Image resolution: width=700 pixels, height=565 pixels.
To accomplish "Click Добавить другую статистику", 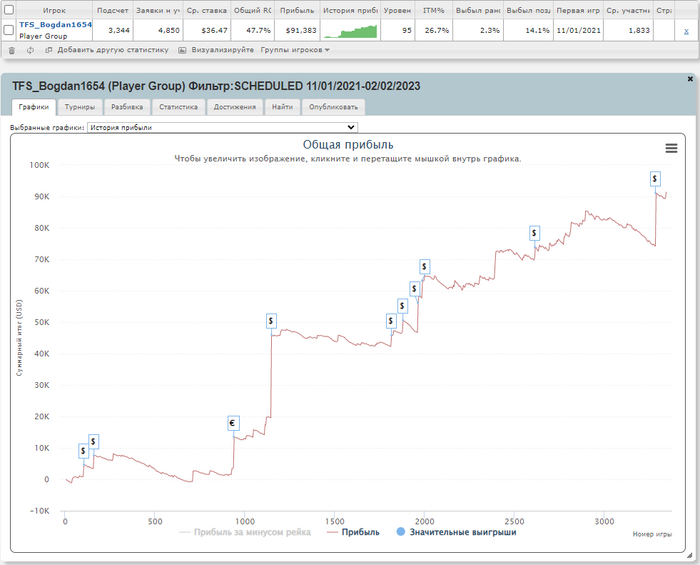I will 113,50.
